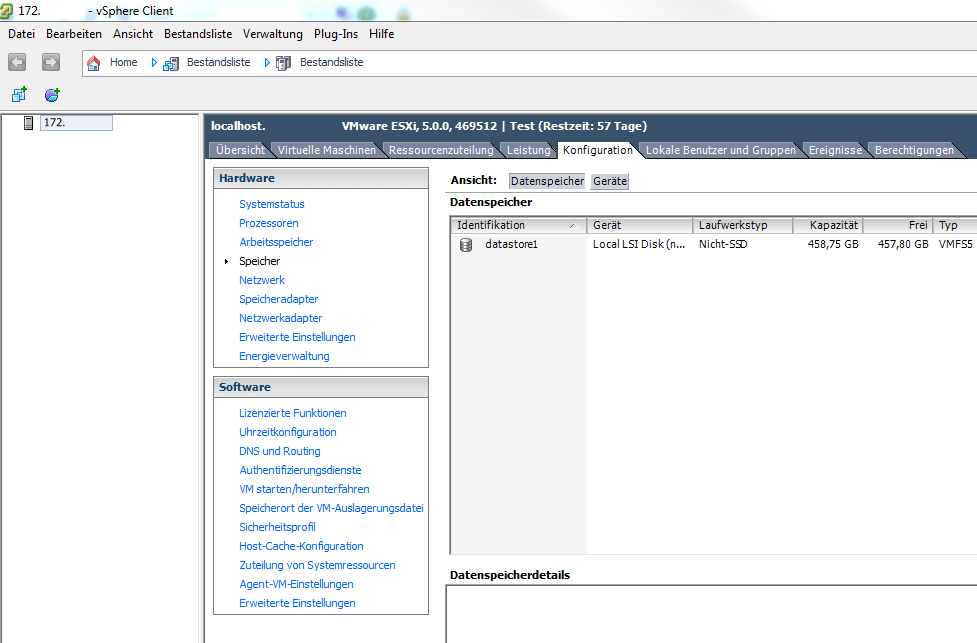Open the Uhrzeitkonfiguration link
977x643 pixels.
pos(288,432)
